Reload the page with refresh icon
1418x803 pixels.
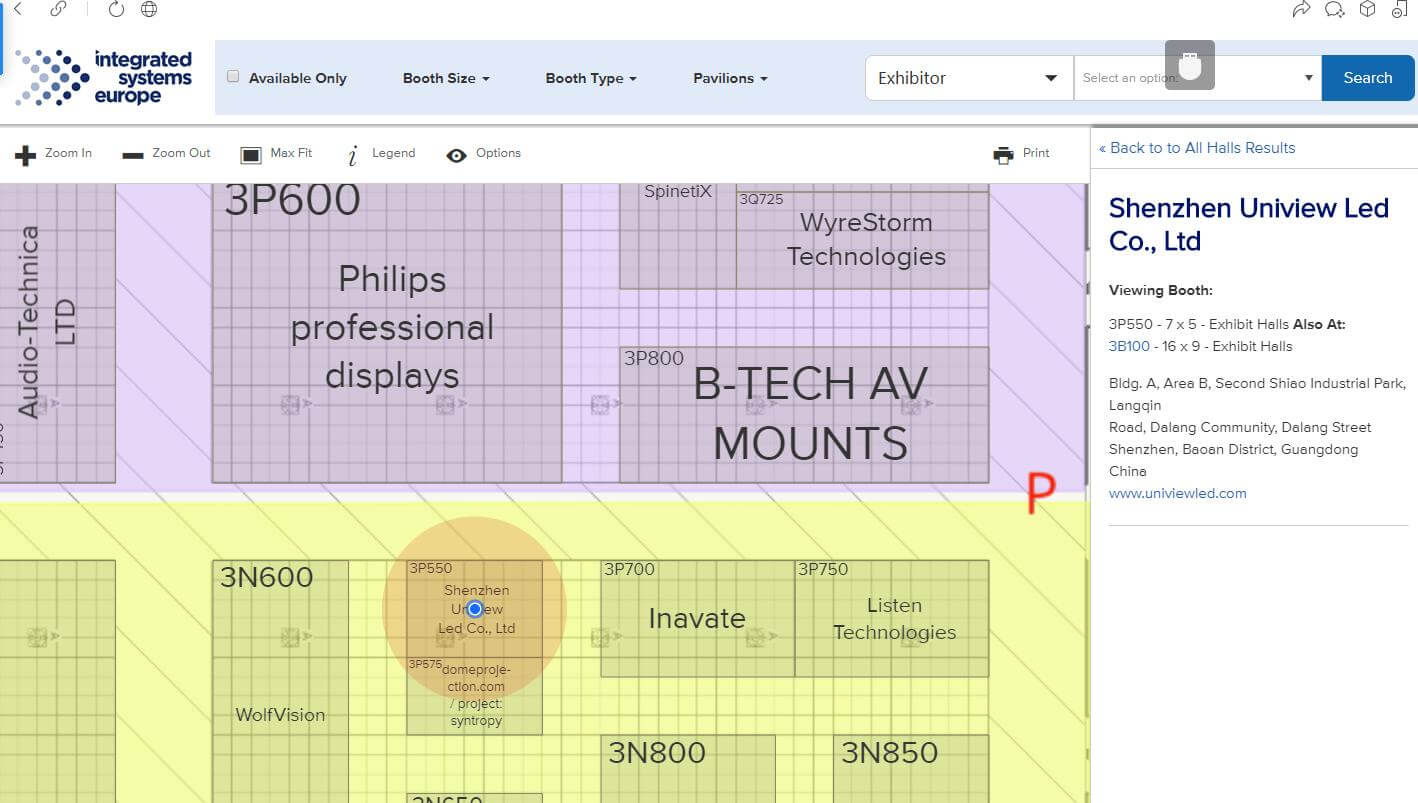116,9
